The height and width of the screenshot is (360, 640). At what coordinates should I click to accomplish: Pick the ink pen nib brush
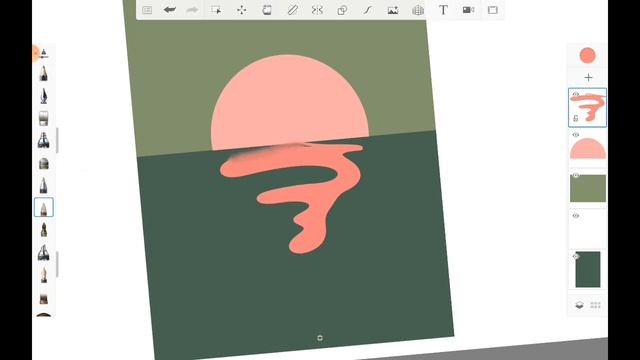tap(44, 96)
